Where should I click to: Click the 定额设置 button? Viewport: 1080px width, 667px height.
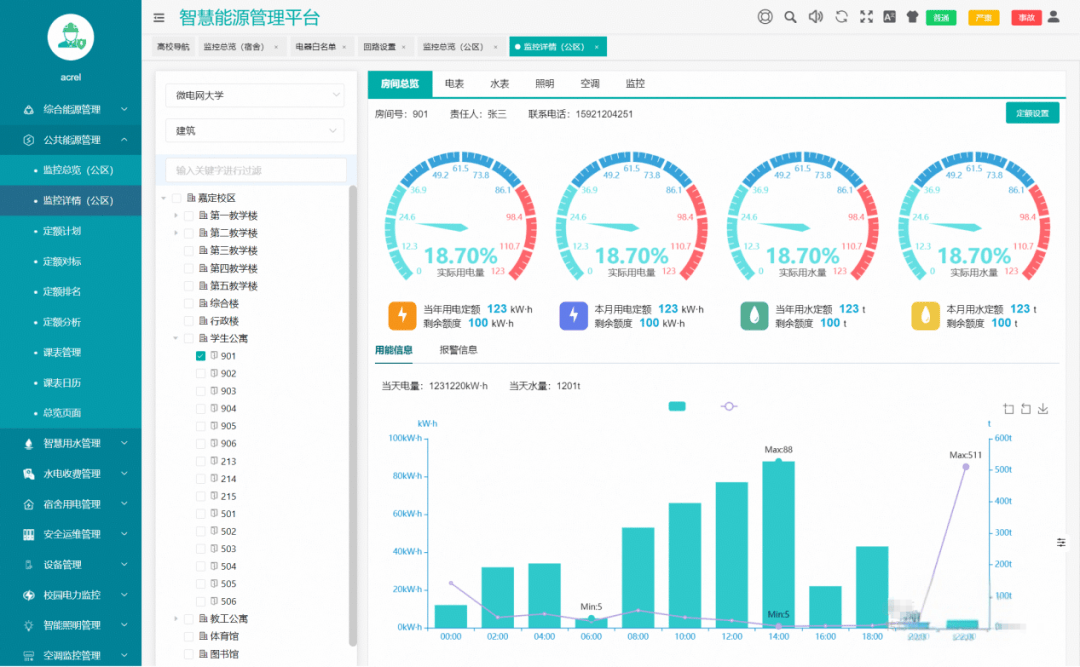click(x=1032, y=114)
